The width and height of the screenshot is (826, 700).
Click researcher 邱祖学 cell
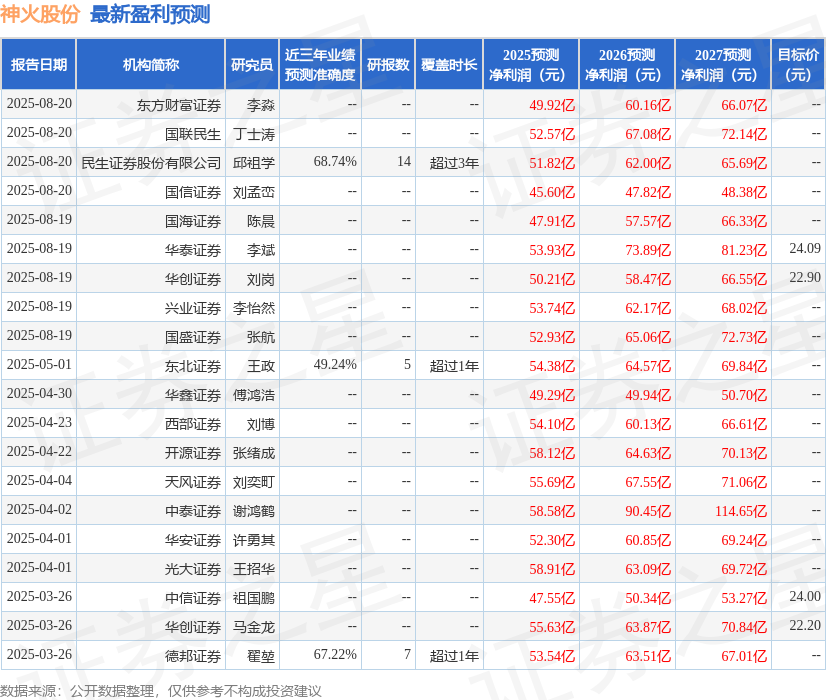point(254,163)
